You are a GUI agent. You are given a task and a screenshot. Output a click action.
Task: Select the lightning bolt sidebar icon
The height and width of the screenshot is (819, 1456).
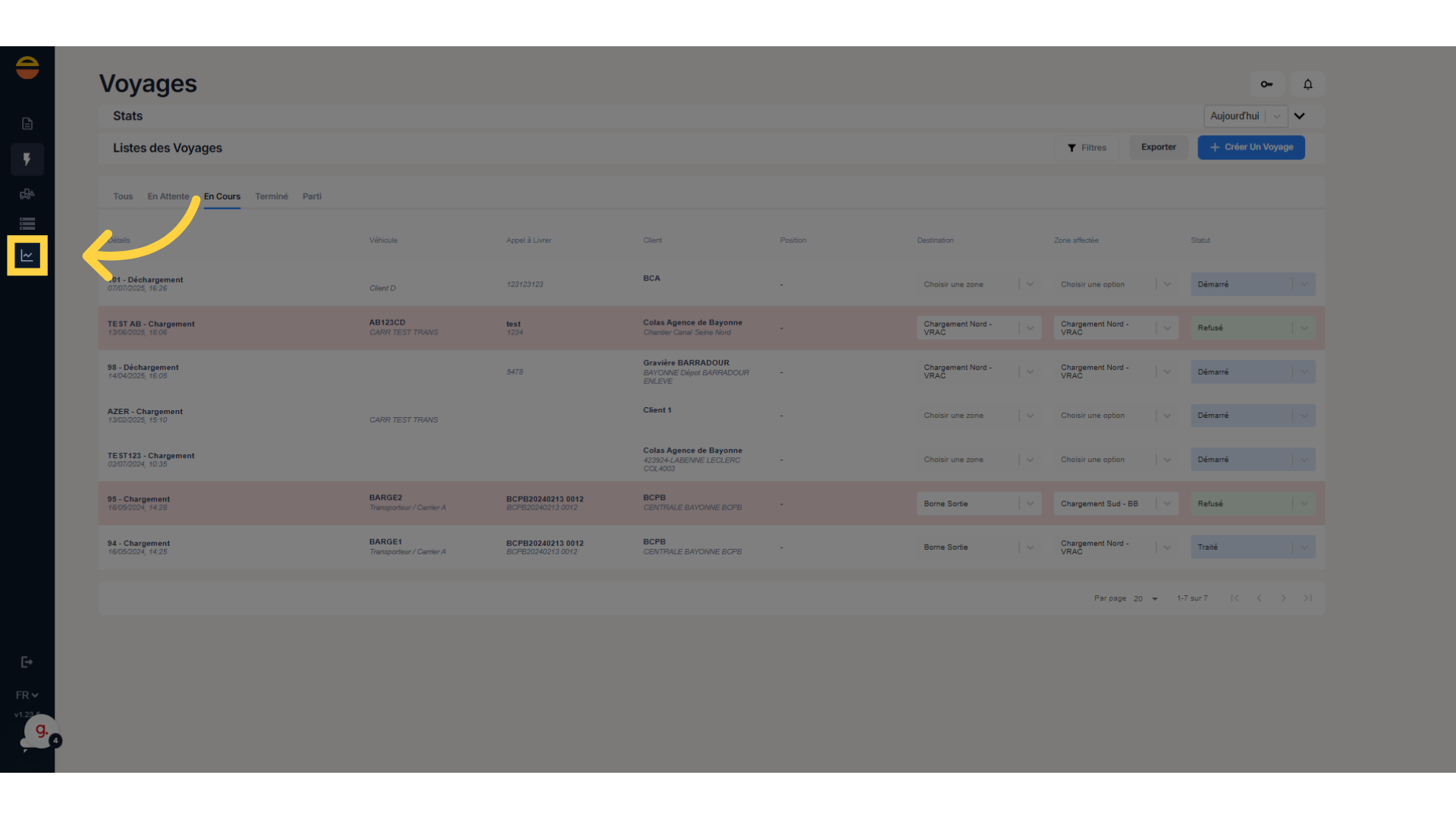(27, 159)
